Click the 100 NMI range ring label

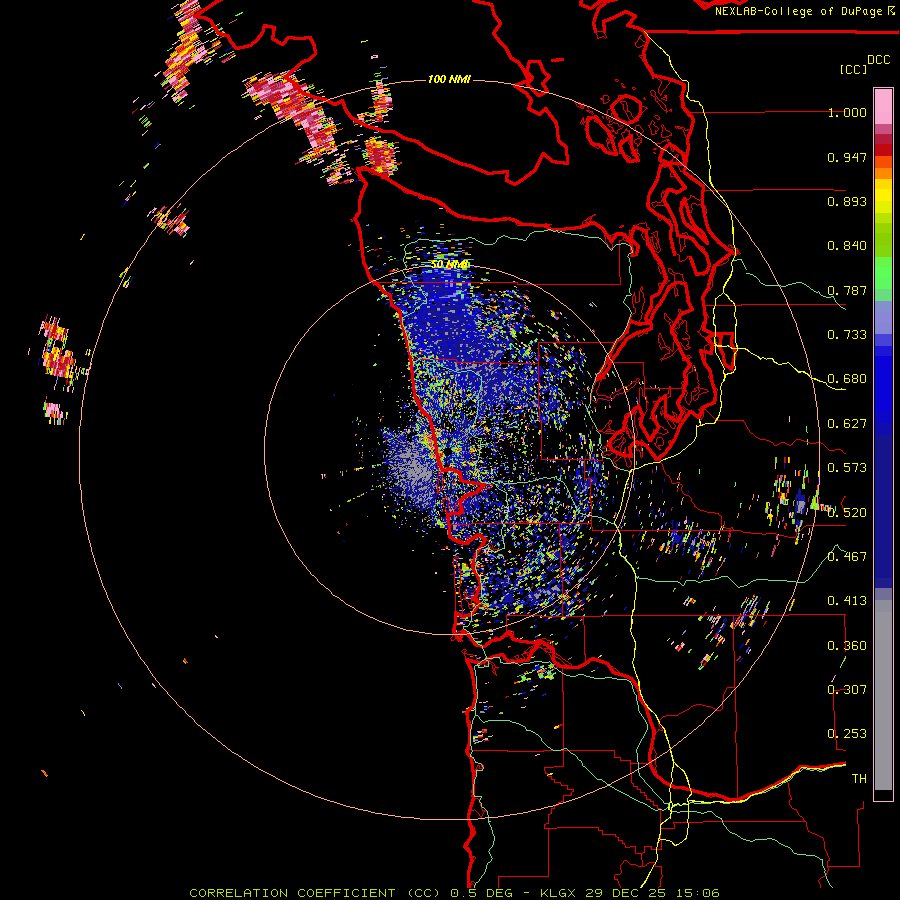tap(449, 79)
